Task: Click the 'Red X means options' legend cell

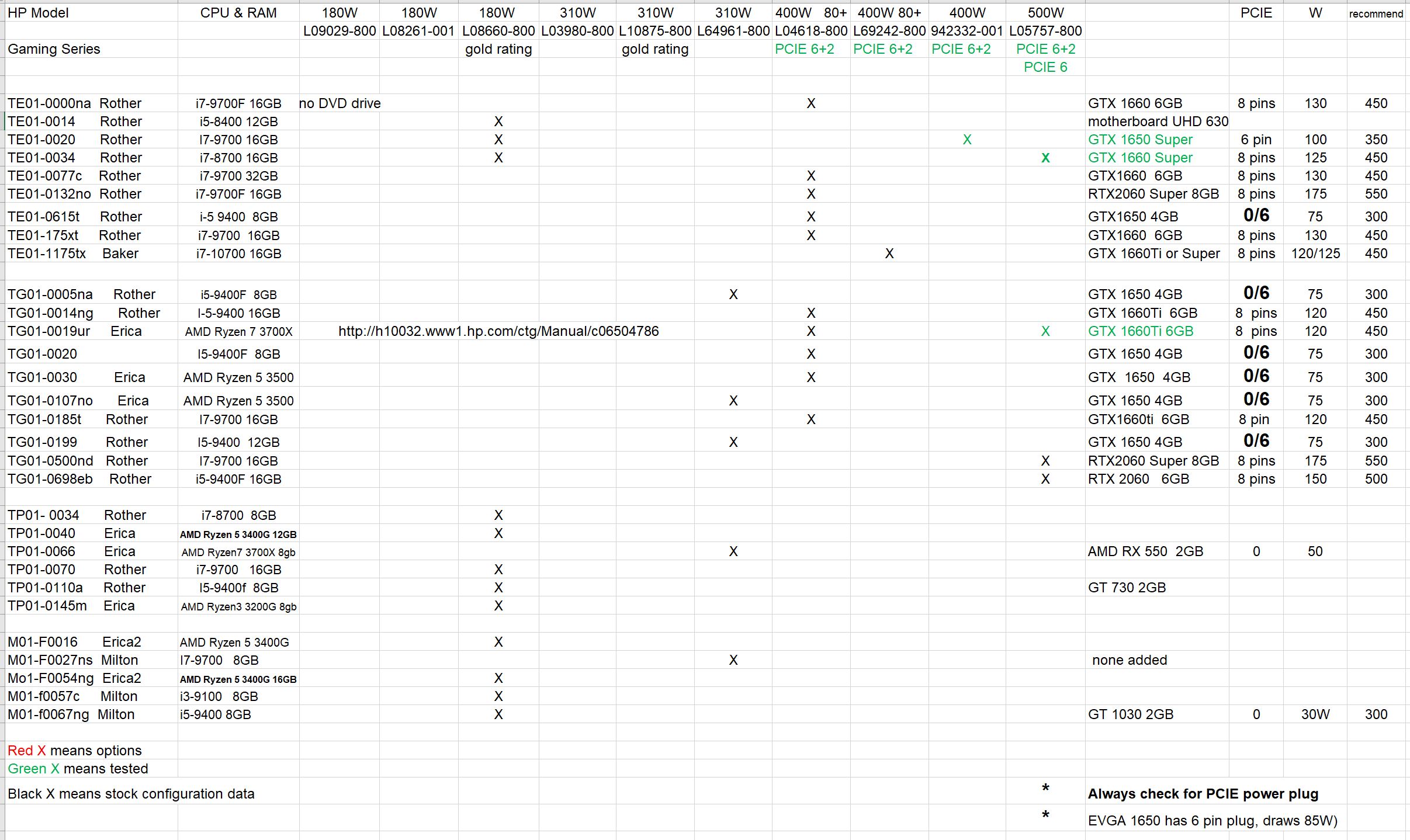Action: 74,751
